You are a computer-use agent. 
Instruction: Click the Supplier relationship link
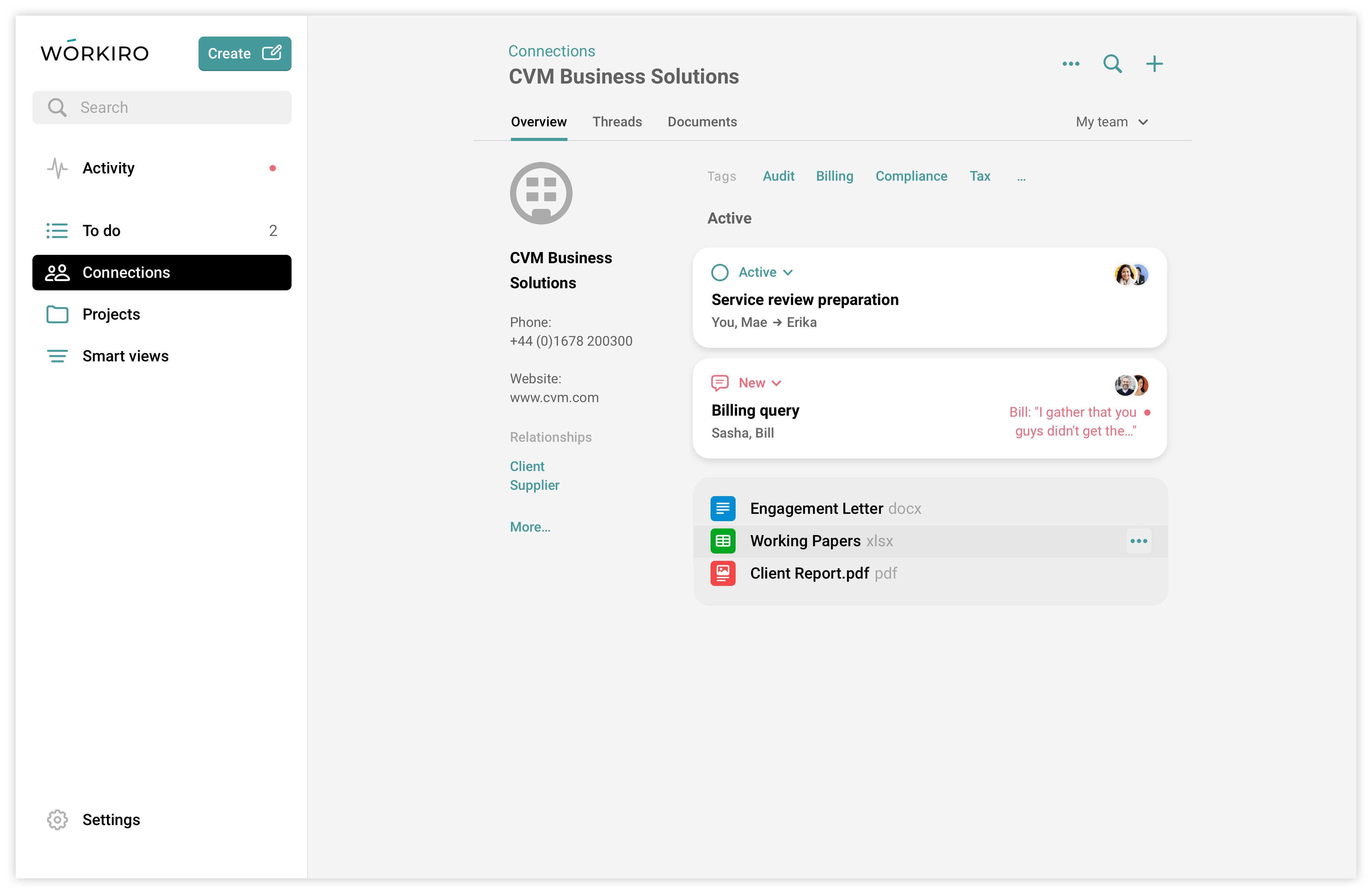[x=534, y=485]
